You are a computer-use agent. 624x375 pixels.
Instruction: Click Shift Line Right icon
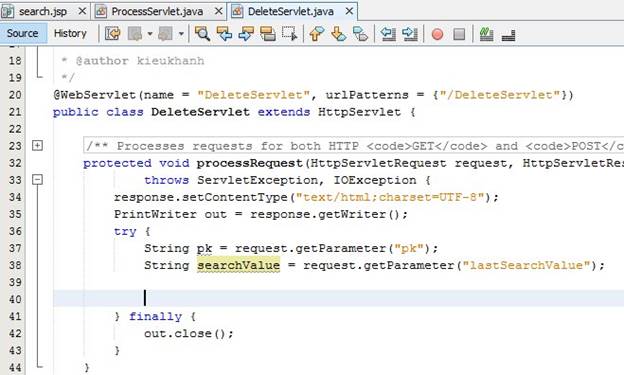tap(410, 34)
